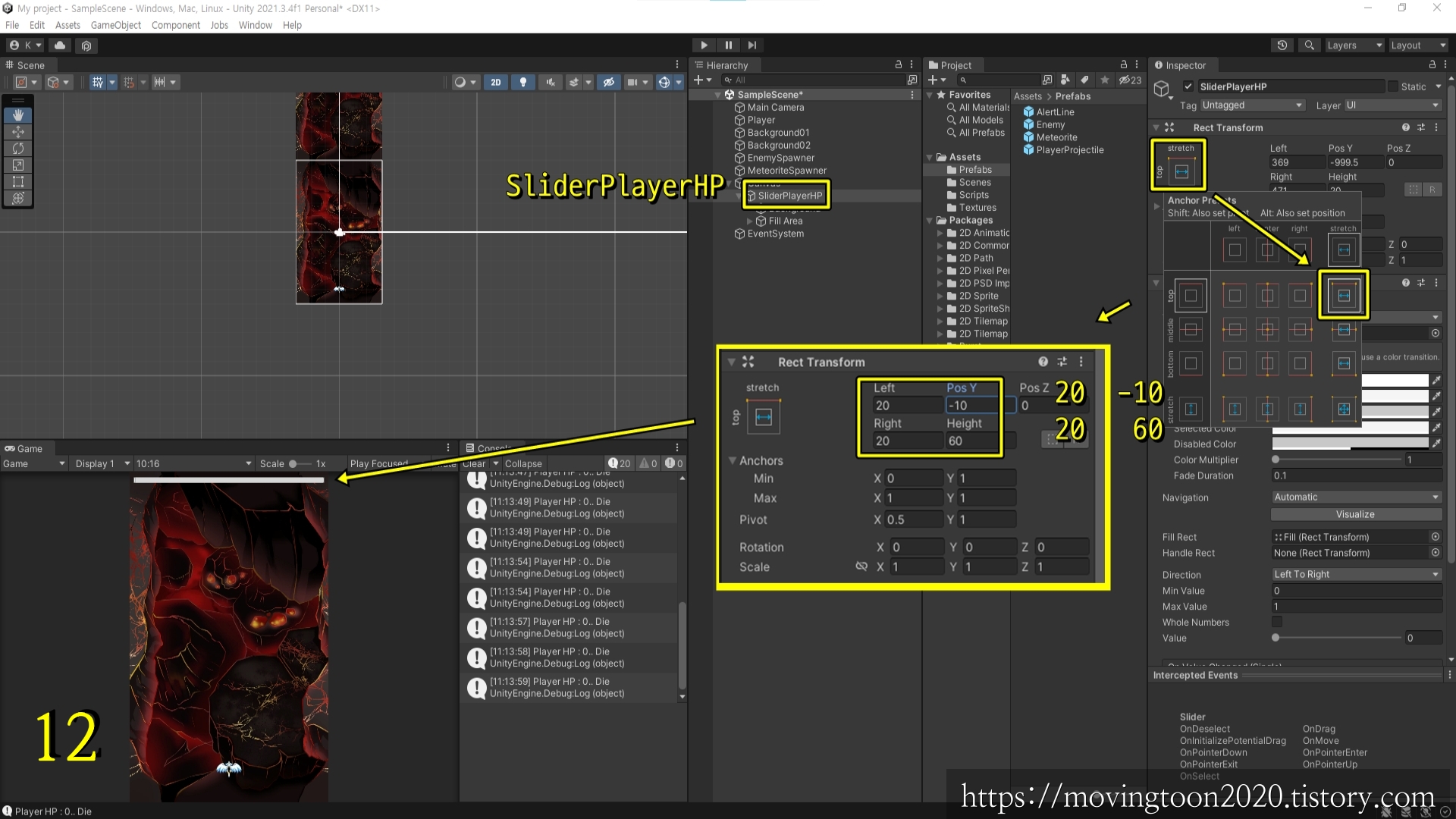The image size is (1456, 819).
Task: Expand the Fill Area object
Action: tap(750, 221)
